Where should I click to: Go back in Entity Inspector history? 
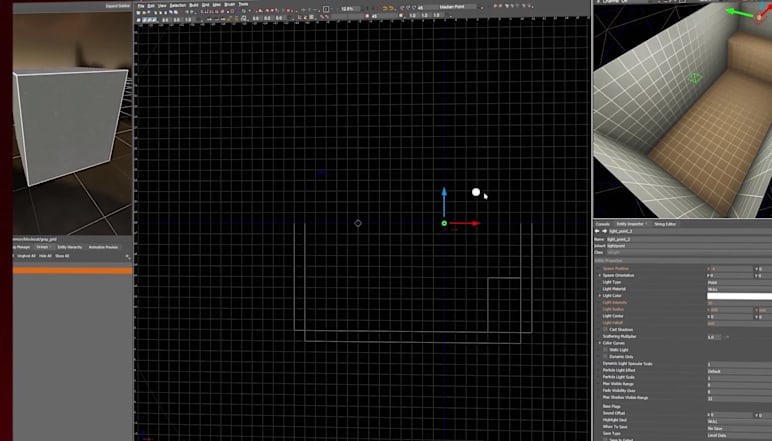[x=597, y=231]
